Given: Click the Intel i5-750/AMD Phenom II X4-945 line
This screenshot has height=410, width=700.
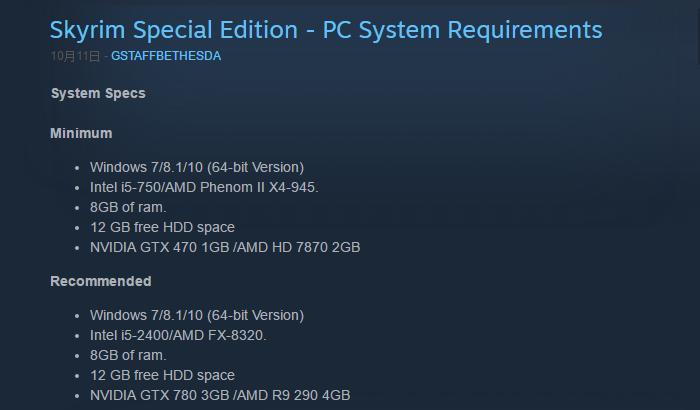Looking at the screenshot, I should (x=204, y=187).
